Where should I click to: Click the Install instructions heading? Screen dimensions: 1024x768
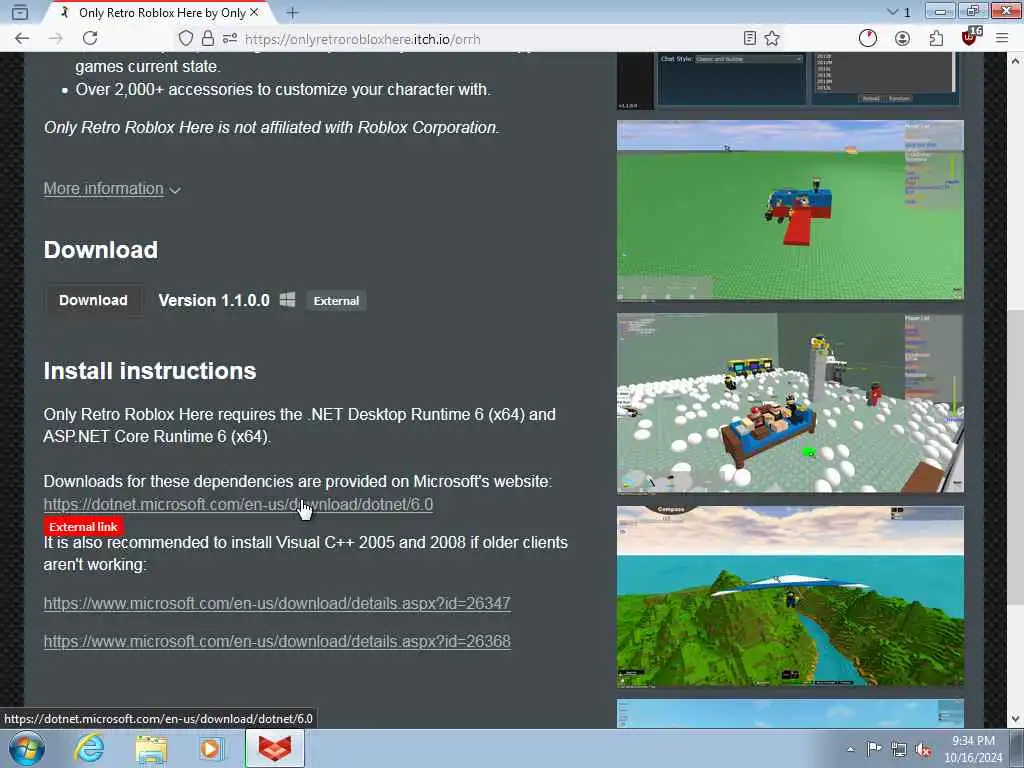click(150, 371)
